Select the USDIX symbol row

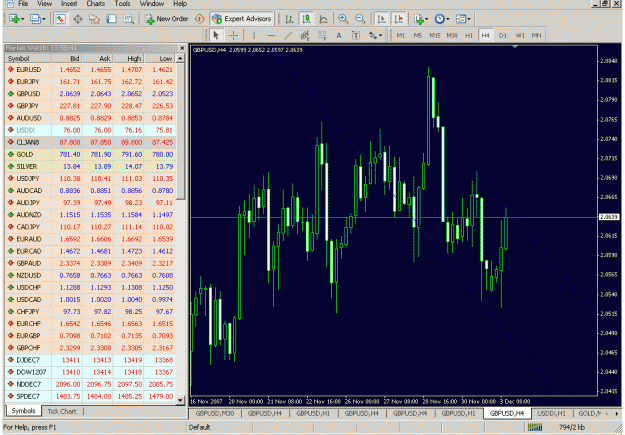90,130
